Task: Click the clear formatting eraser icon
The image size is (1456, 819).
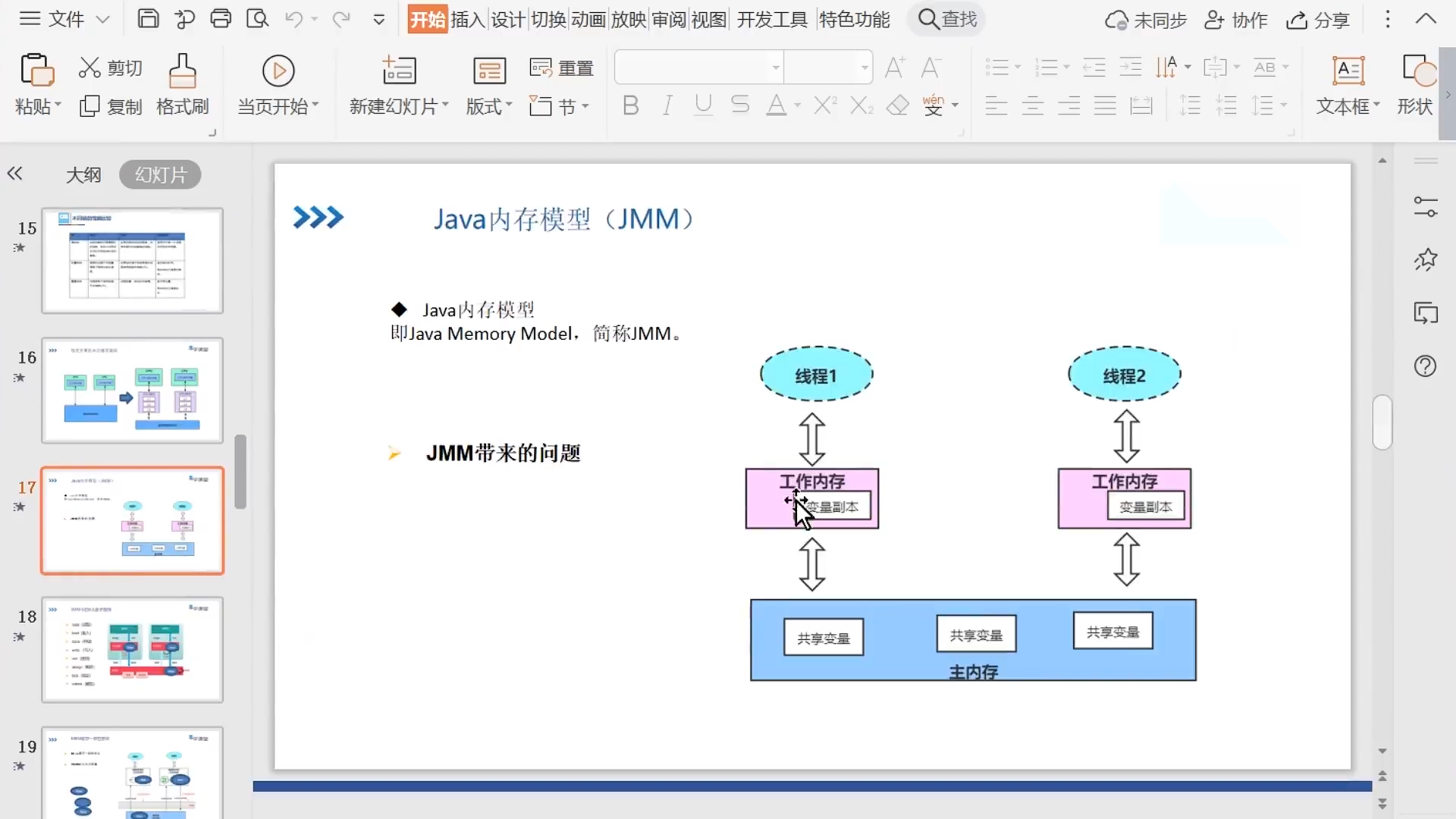Action: 898,105
